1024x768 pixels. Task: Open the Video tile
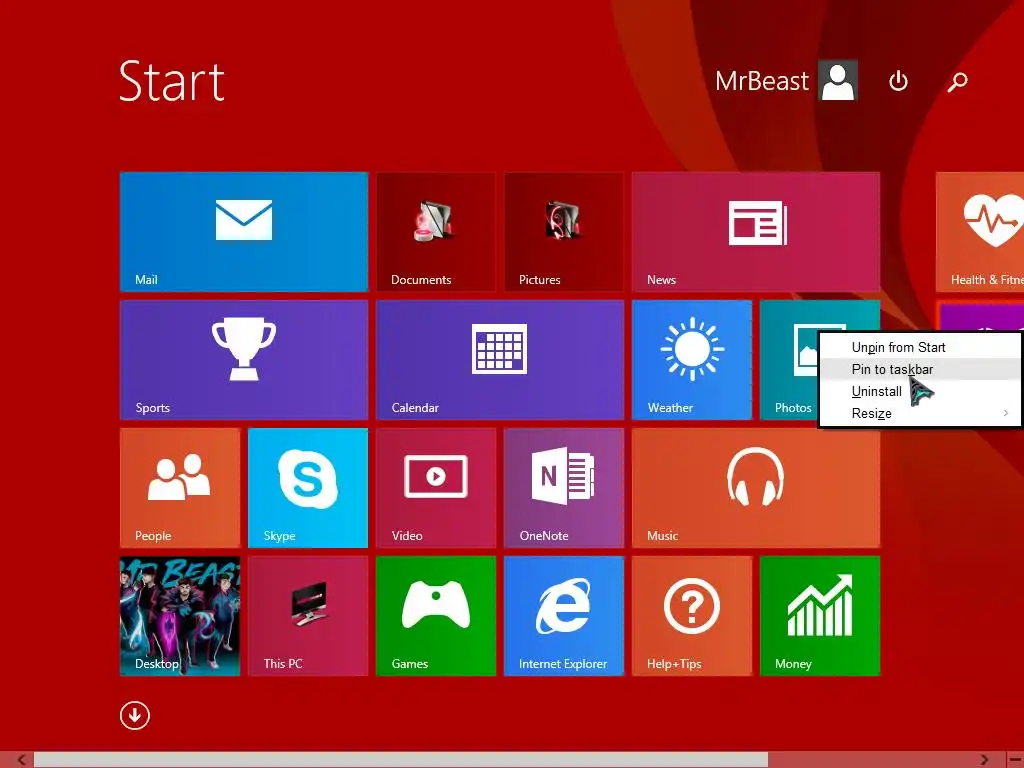coord(436,487)
